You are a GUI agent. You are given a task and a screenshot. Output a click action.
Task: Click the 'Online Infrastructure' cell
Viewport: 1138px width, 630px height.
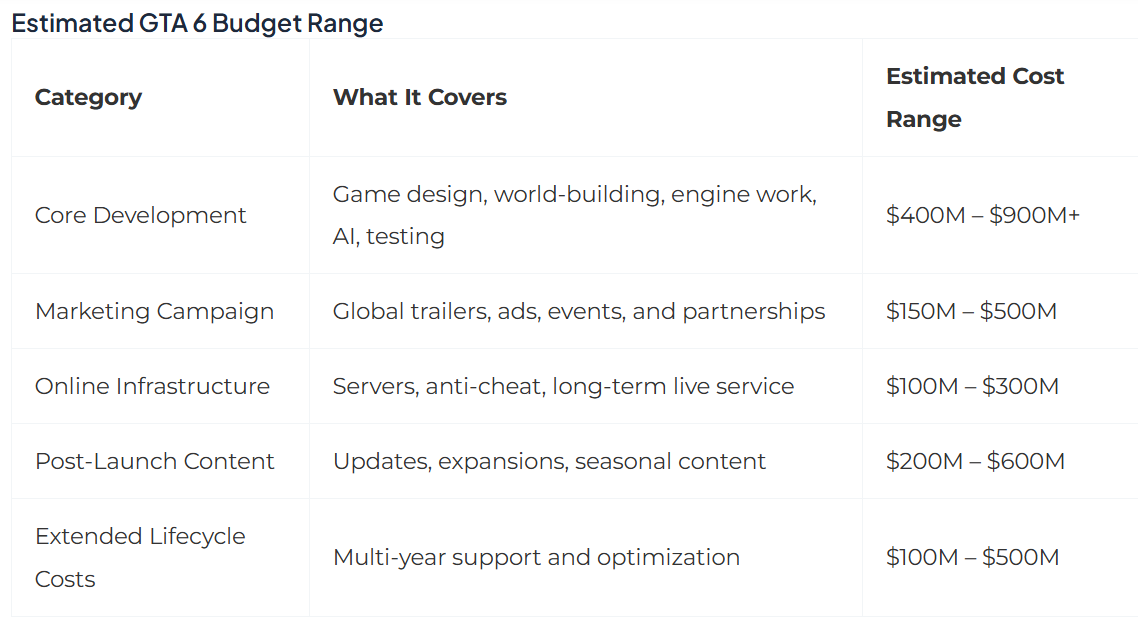click(152, 386)
